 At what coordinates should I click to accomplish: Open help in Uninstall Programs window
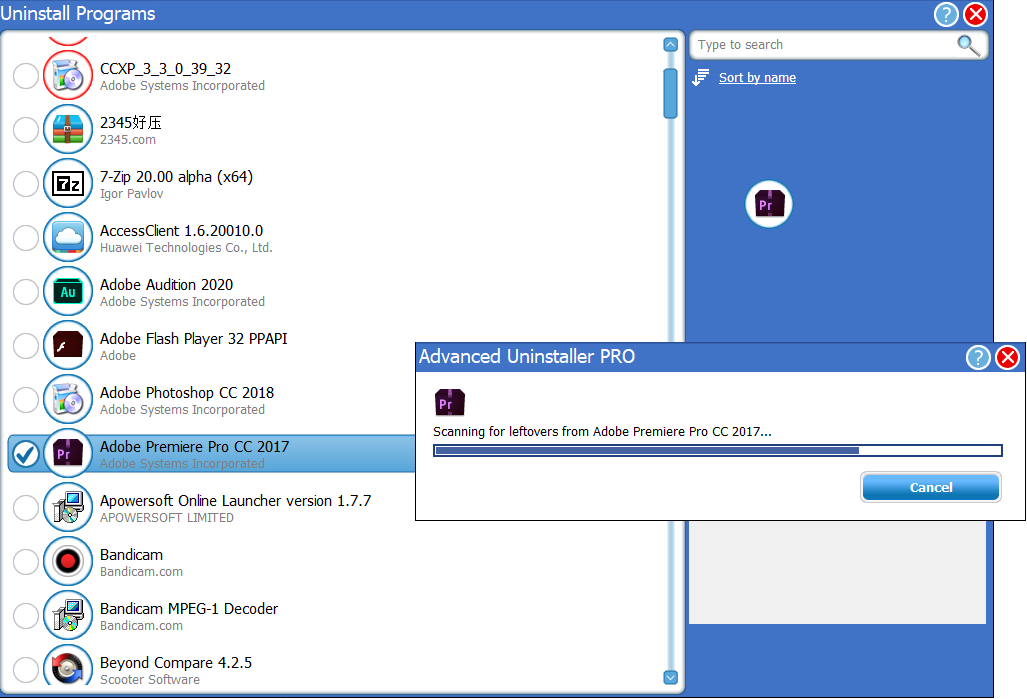(x=946, y=14)
